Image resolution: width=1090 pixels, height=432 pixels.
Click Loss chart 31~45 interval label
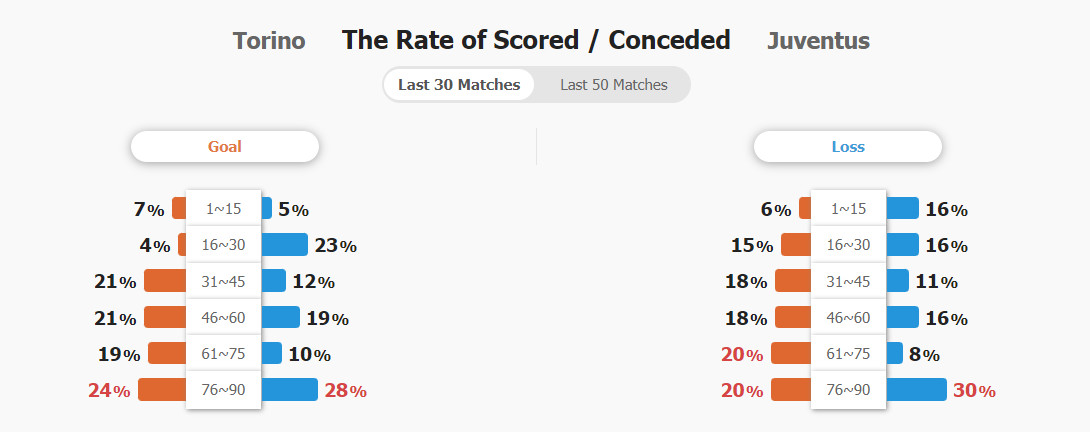coord(848,281)
